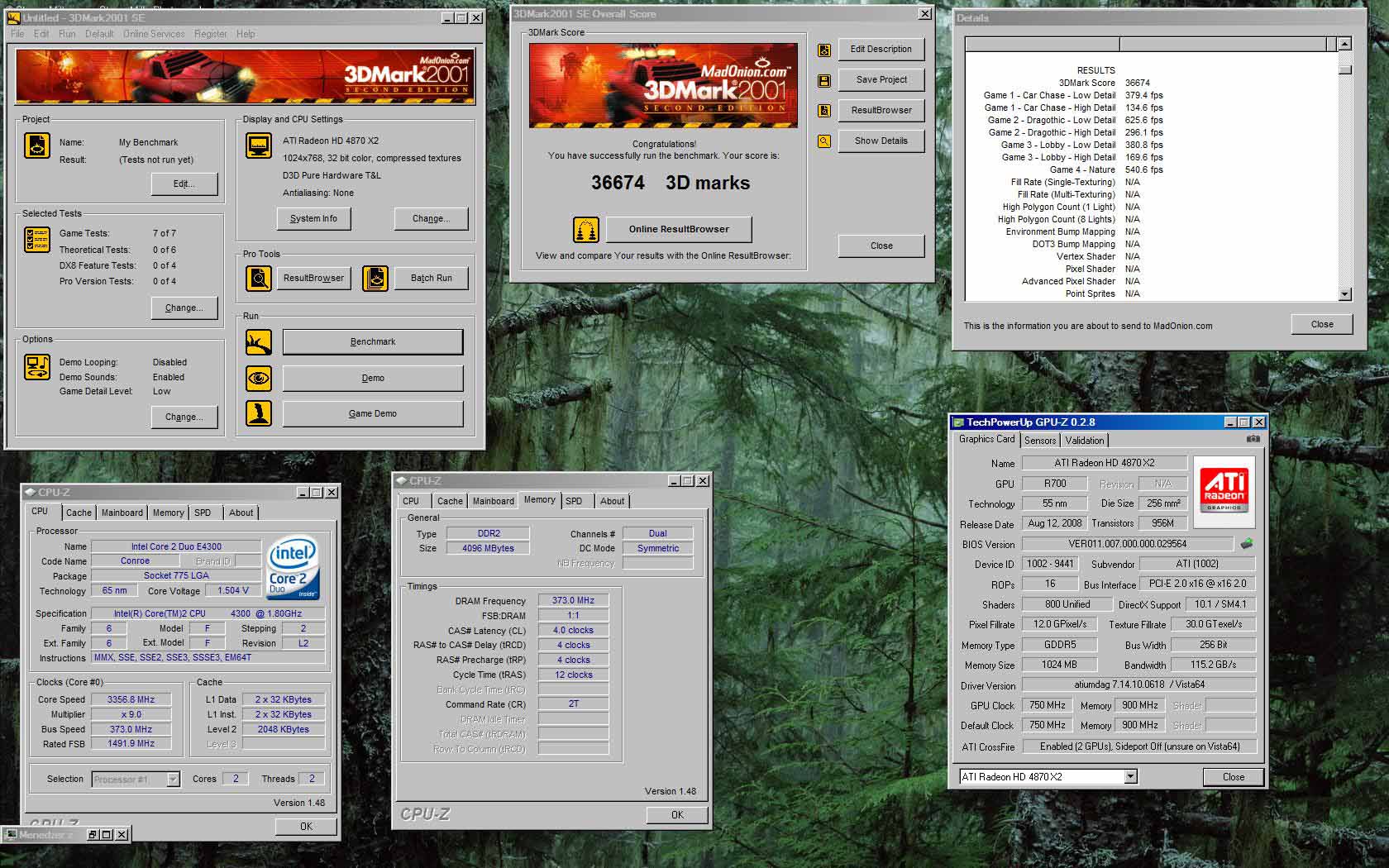Click the ResultBrowser icon in score window

click(x=824, y=111)
